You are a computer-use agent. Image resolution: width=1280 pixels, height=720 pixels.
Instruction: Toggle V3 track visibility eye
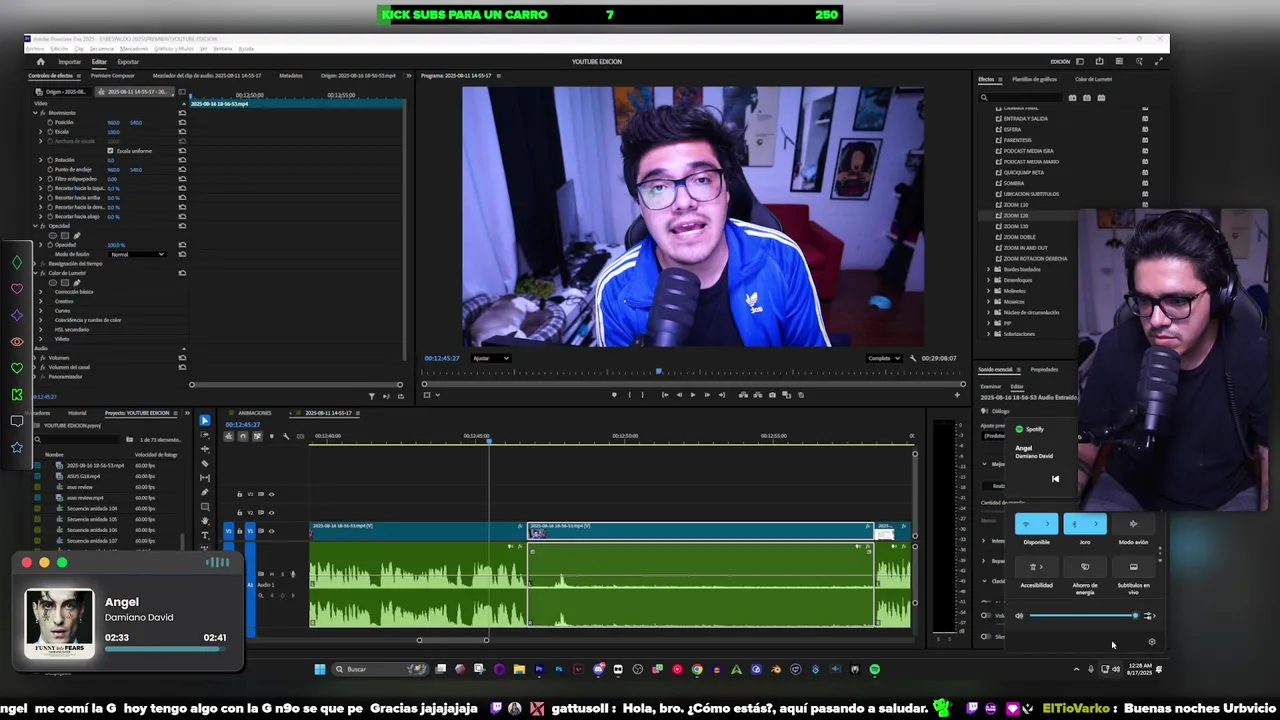click(271, 494)
